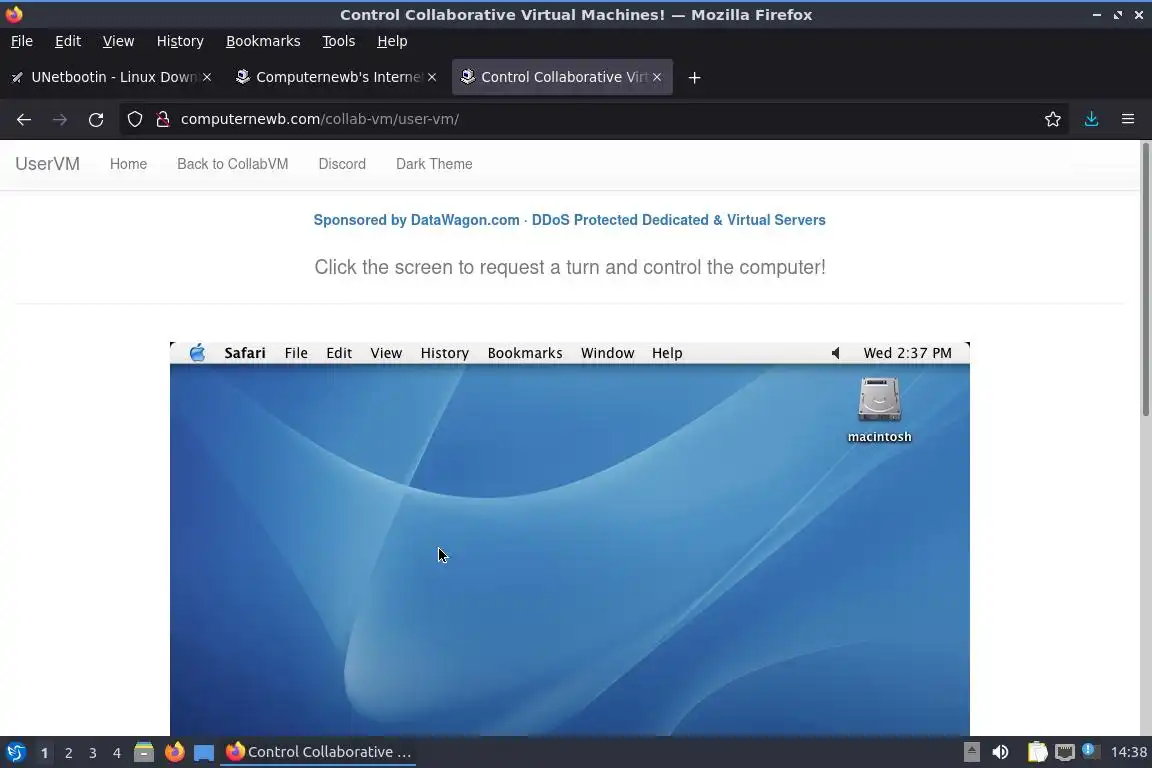The width and height of the screenshot is (1152, 768).
Task: Follow the Back to CollabVM link
Action: coord(232,164)
